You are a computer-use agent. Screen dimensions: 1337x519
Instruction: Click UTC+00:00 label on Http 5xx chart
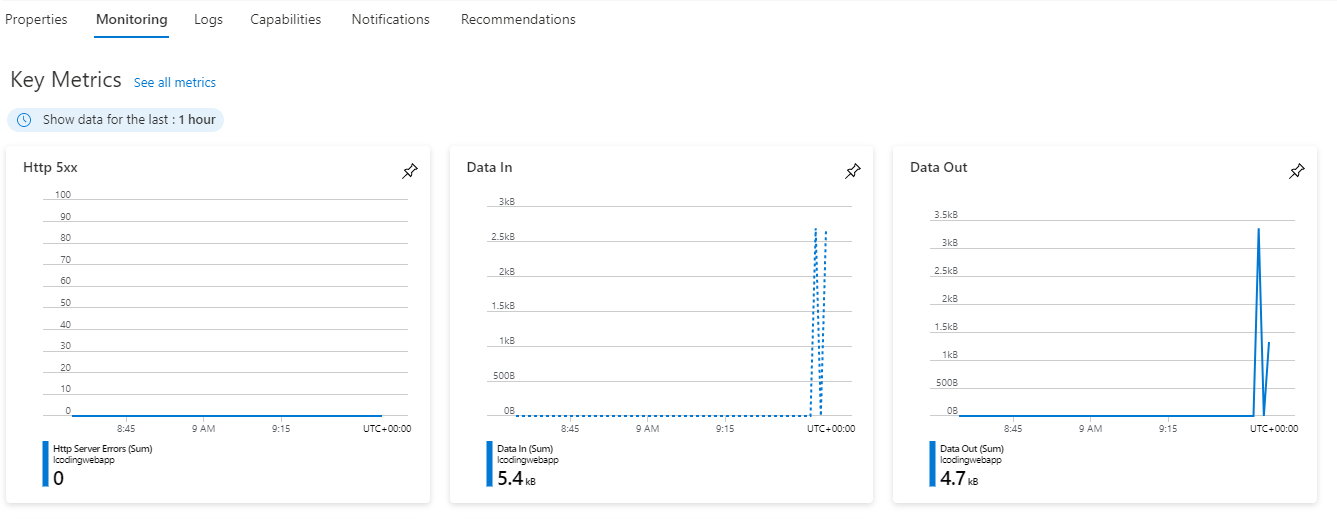(387, 429)
